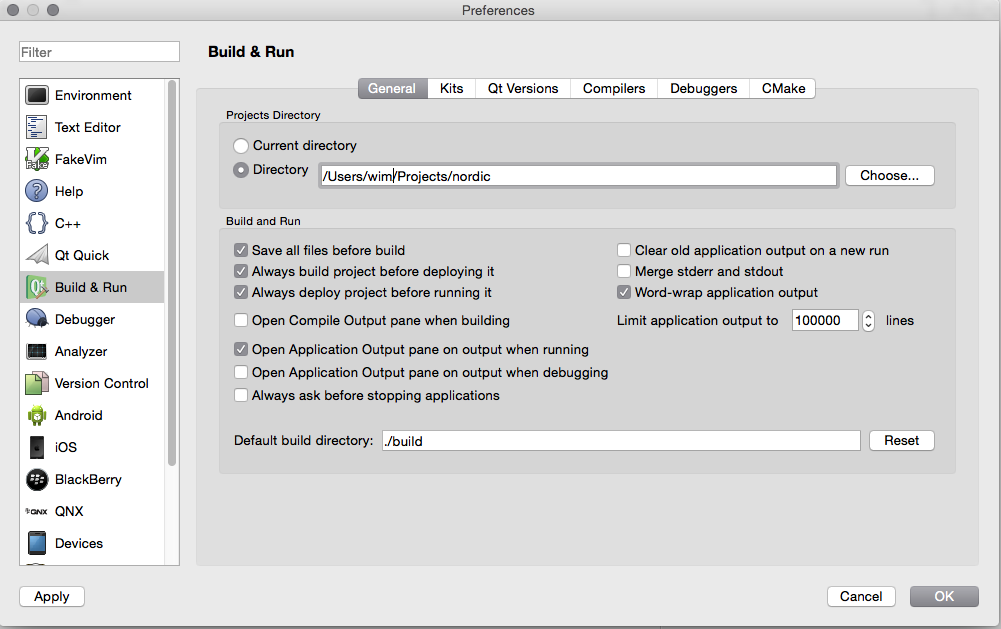1001x629 pixels.
Task: Cancel the Preferences dialog
Action: (861, 596)
